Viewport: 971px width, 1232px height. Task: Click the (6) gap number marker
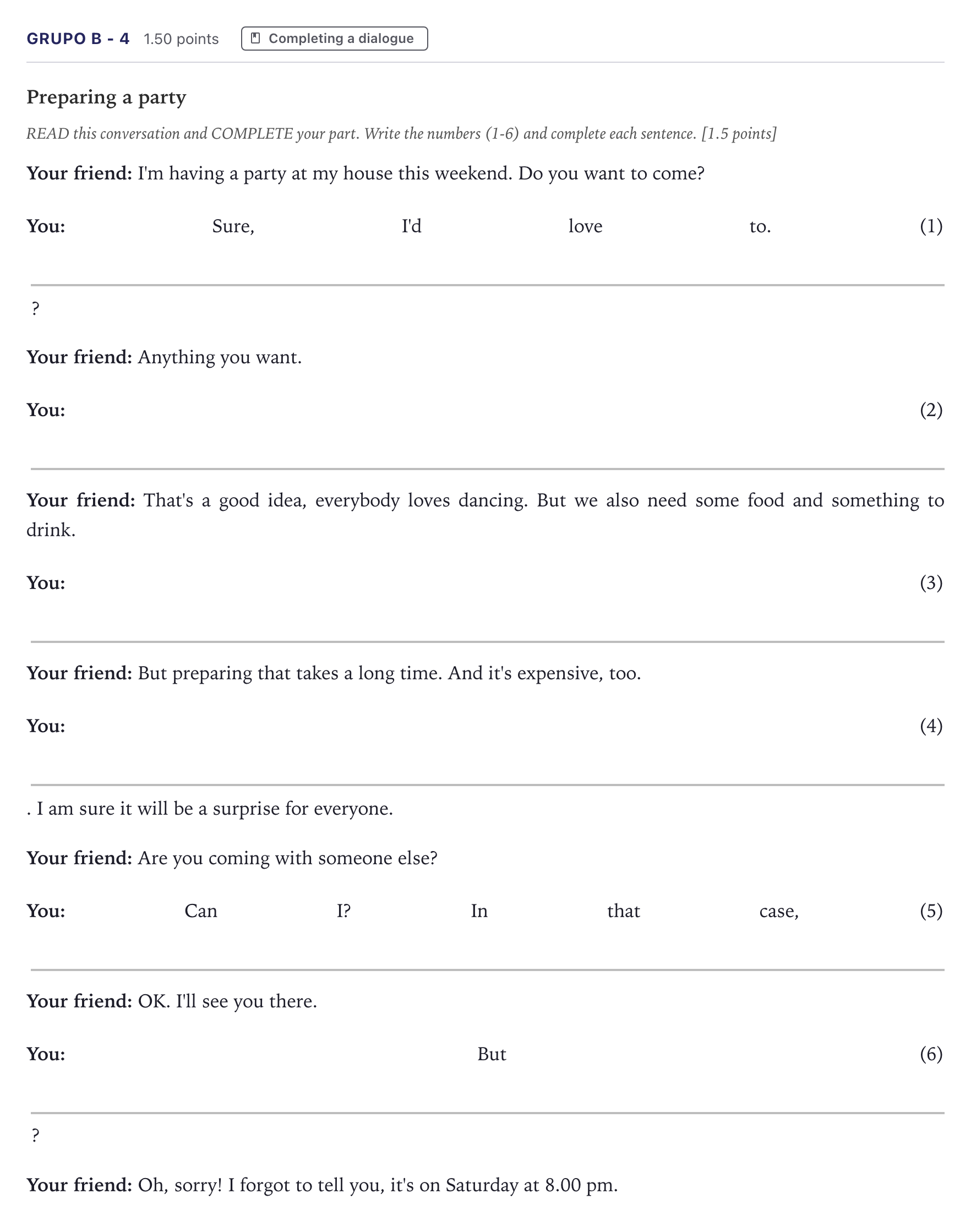click(931, 1054)
